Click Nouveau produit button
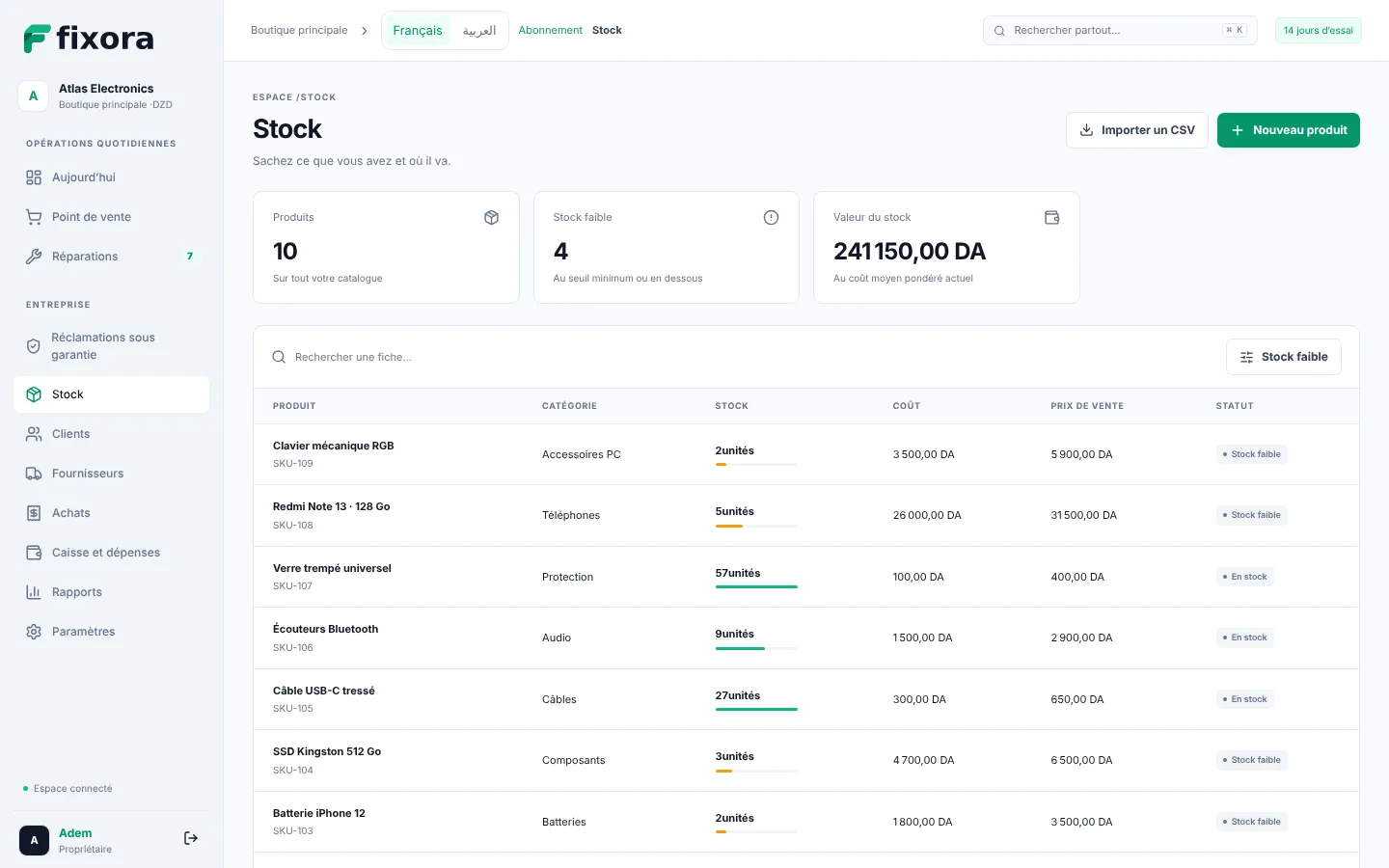1389x868 pixels. click(1289, 130)
